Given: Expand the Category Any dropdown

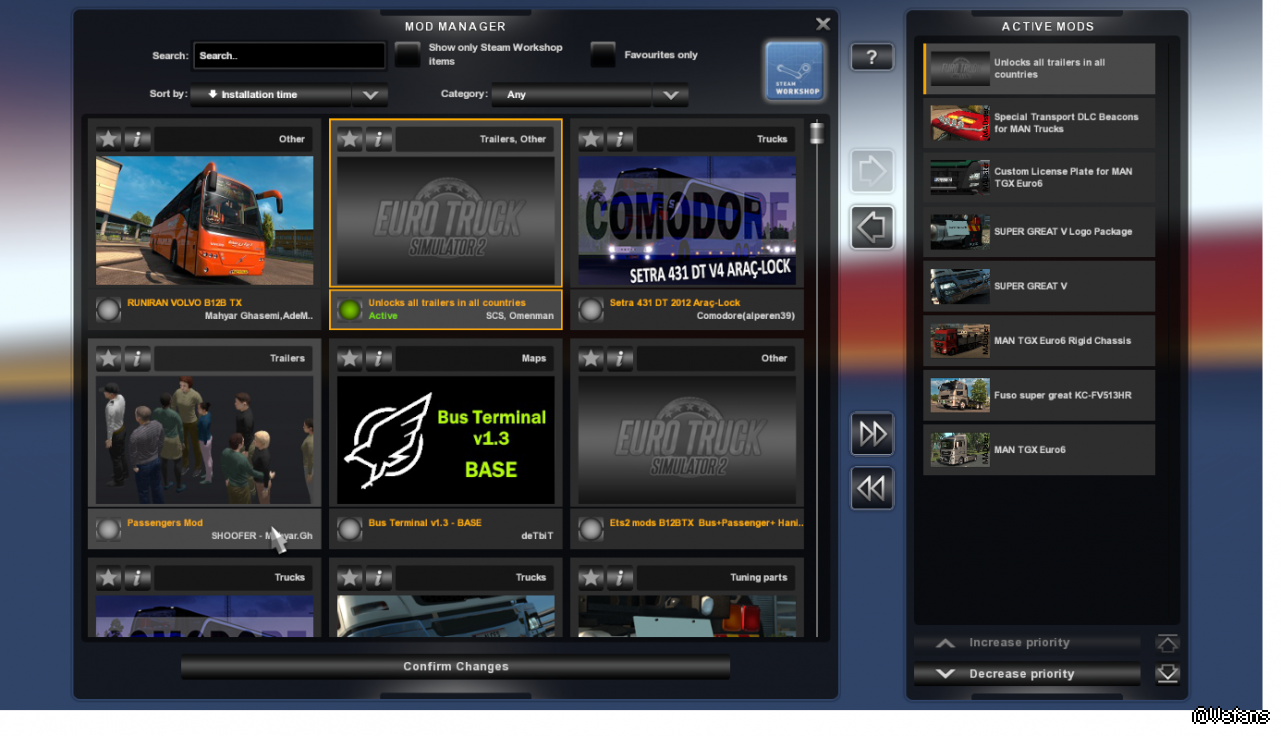Looking at the screenshot, I should point(590,95).
